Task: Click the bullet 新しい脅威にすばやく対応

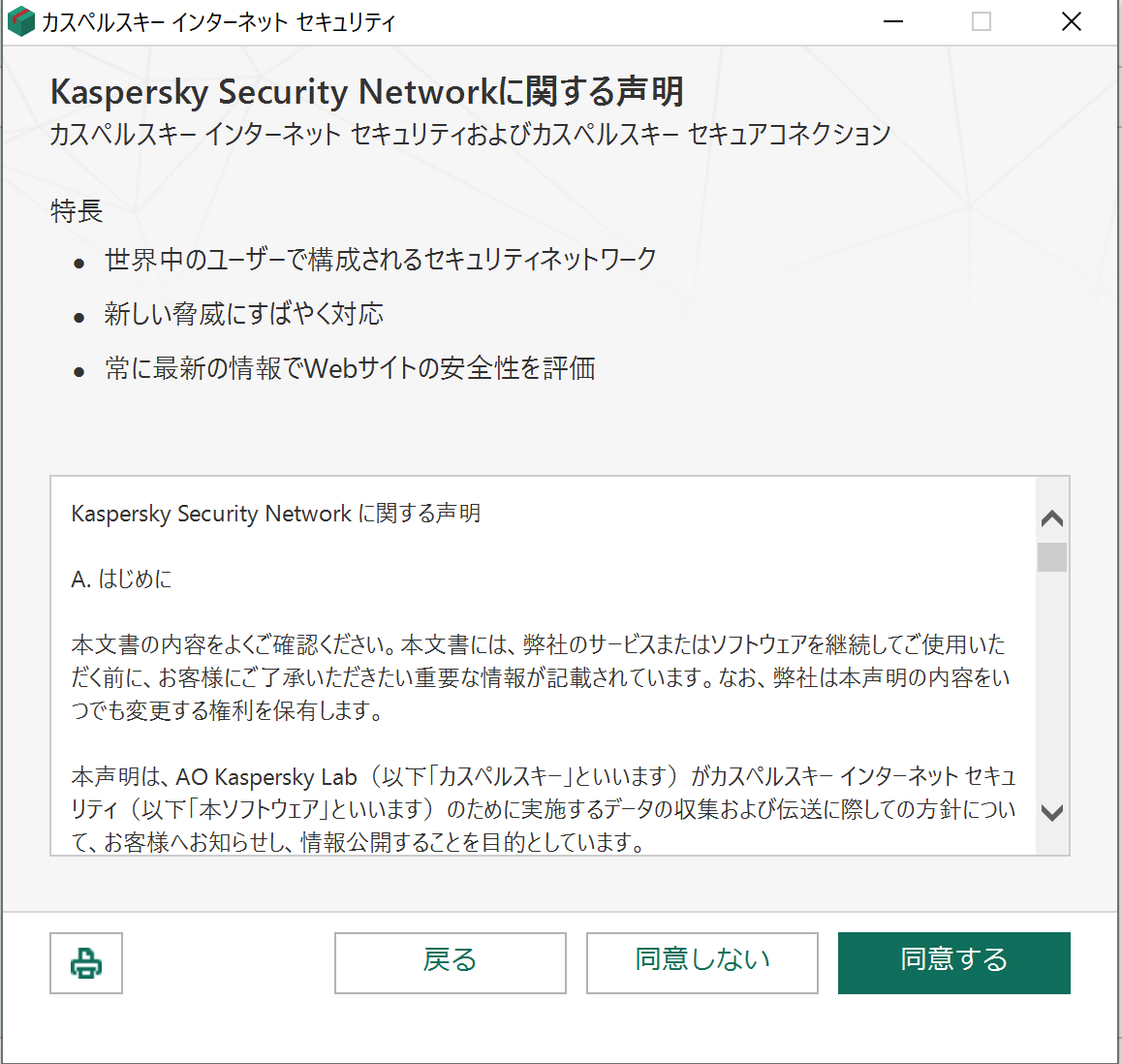Action: coord(243,313)
